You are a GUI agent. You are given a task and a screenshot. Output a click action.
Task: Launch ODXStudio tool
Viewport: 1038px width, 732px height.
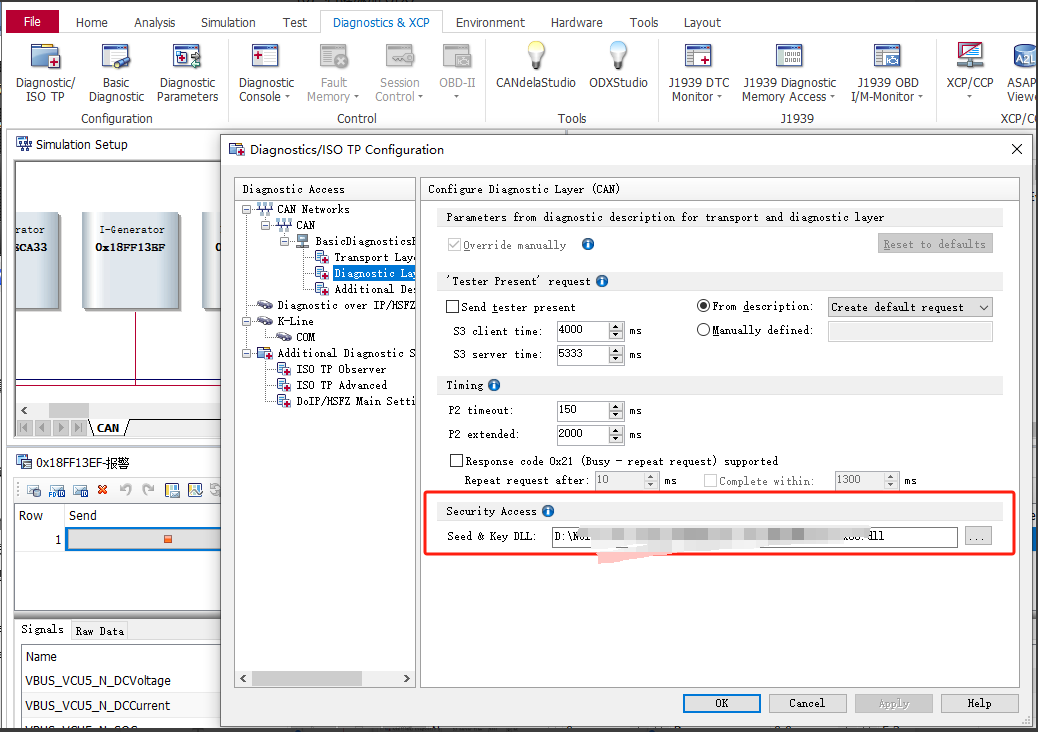tap(618, 56)
